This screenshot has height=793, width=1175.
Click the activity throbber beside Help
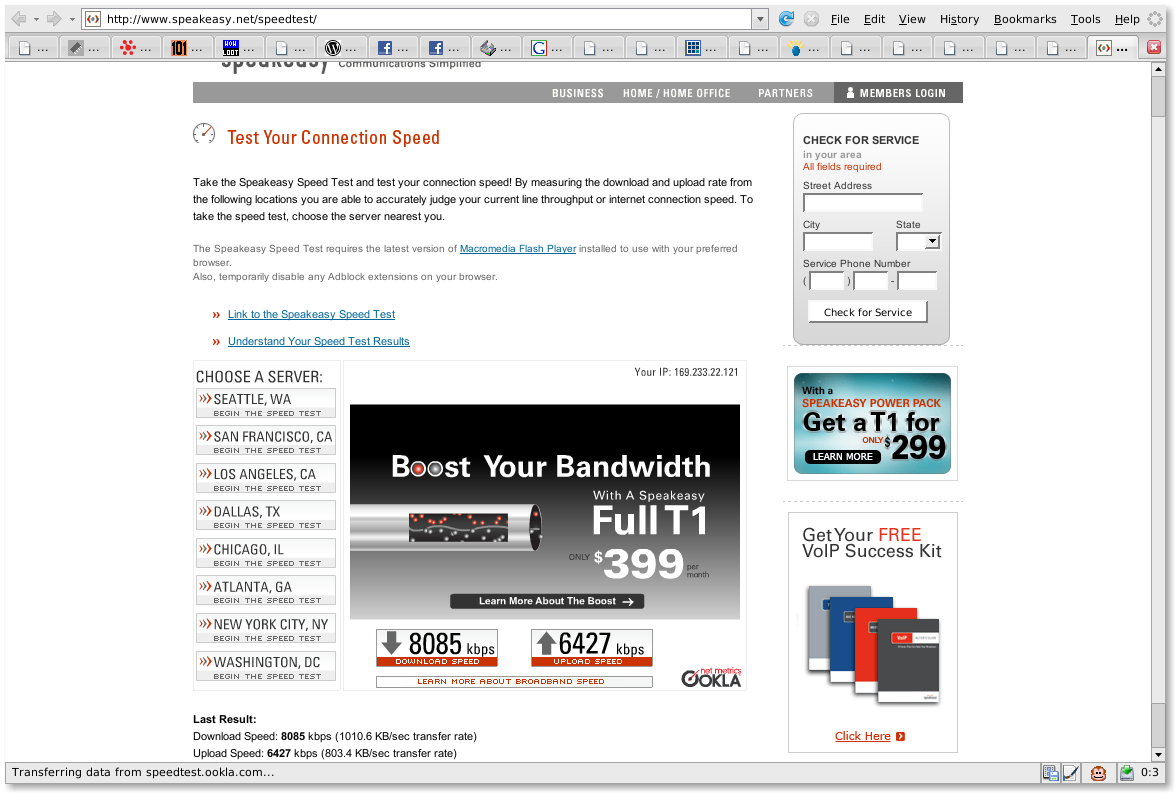[x=1156, y=19]
